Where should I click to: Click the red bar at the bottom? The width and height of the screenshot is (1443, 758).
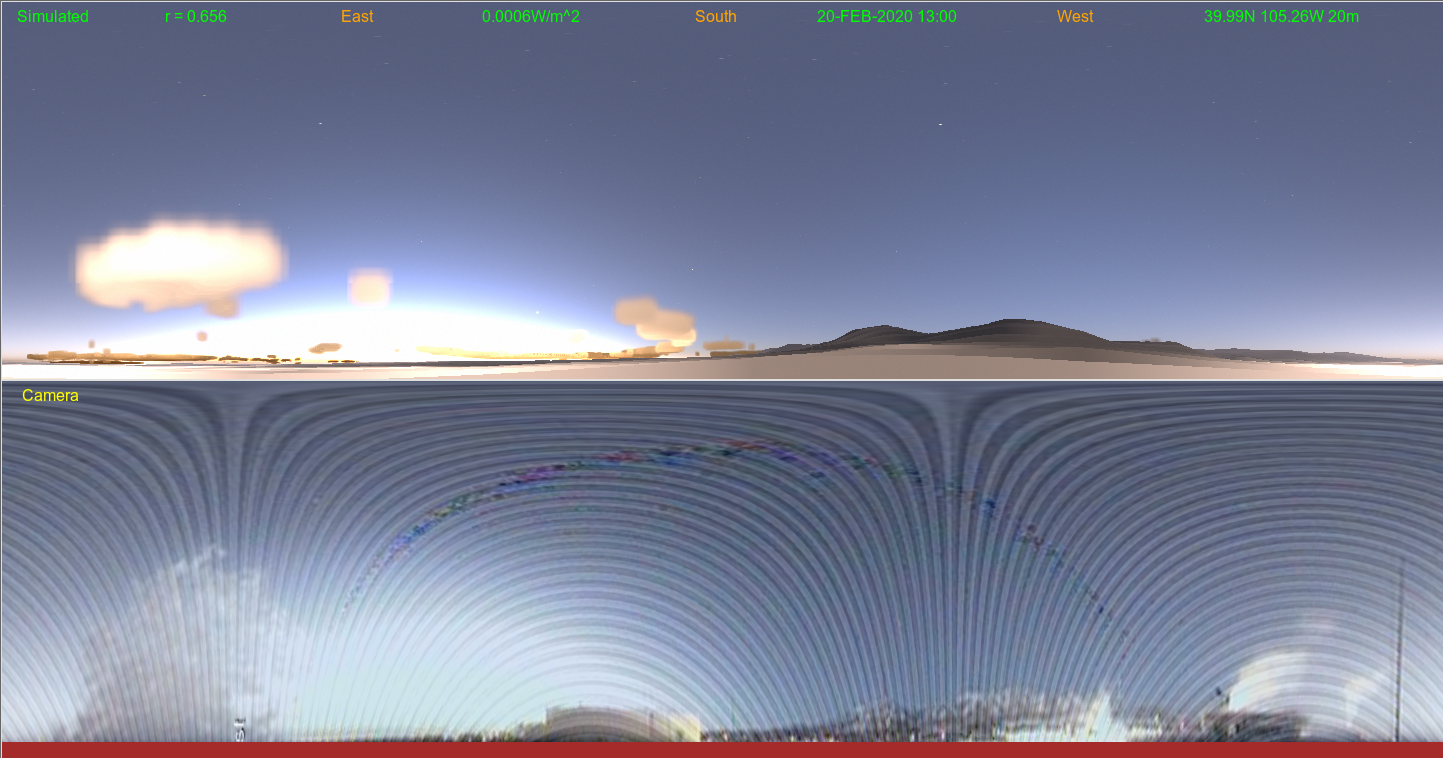721,749
